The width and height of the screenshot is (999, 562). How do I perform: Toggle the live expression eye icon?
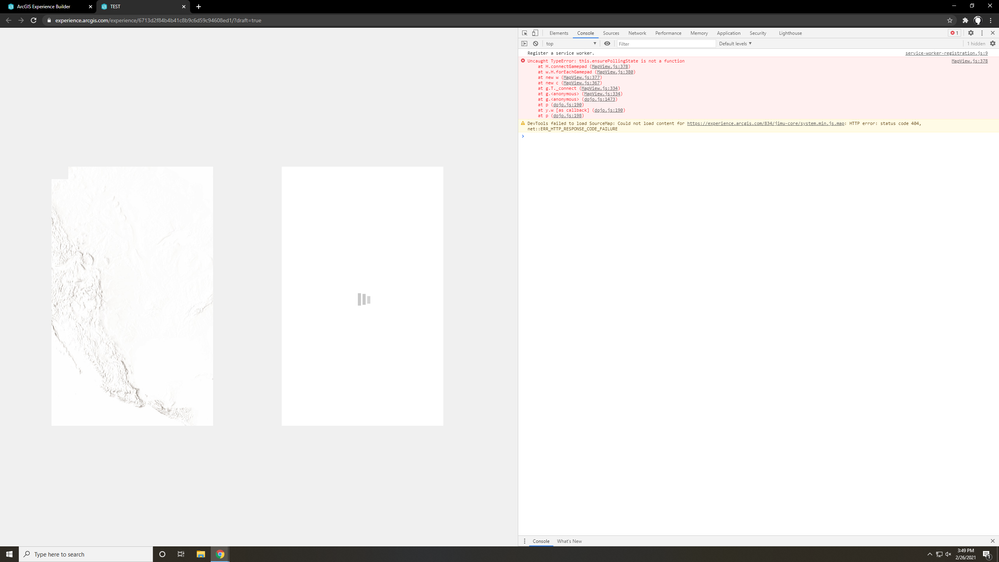tap(607, 44)
